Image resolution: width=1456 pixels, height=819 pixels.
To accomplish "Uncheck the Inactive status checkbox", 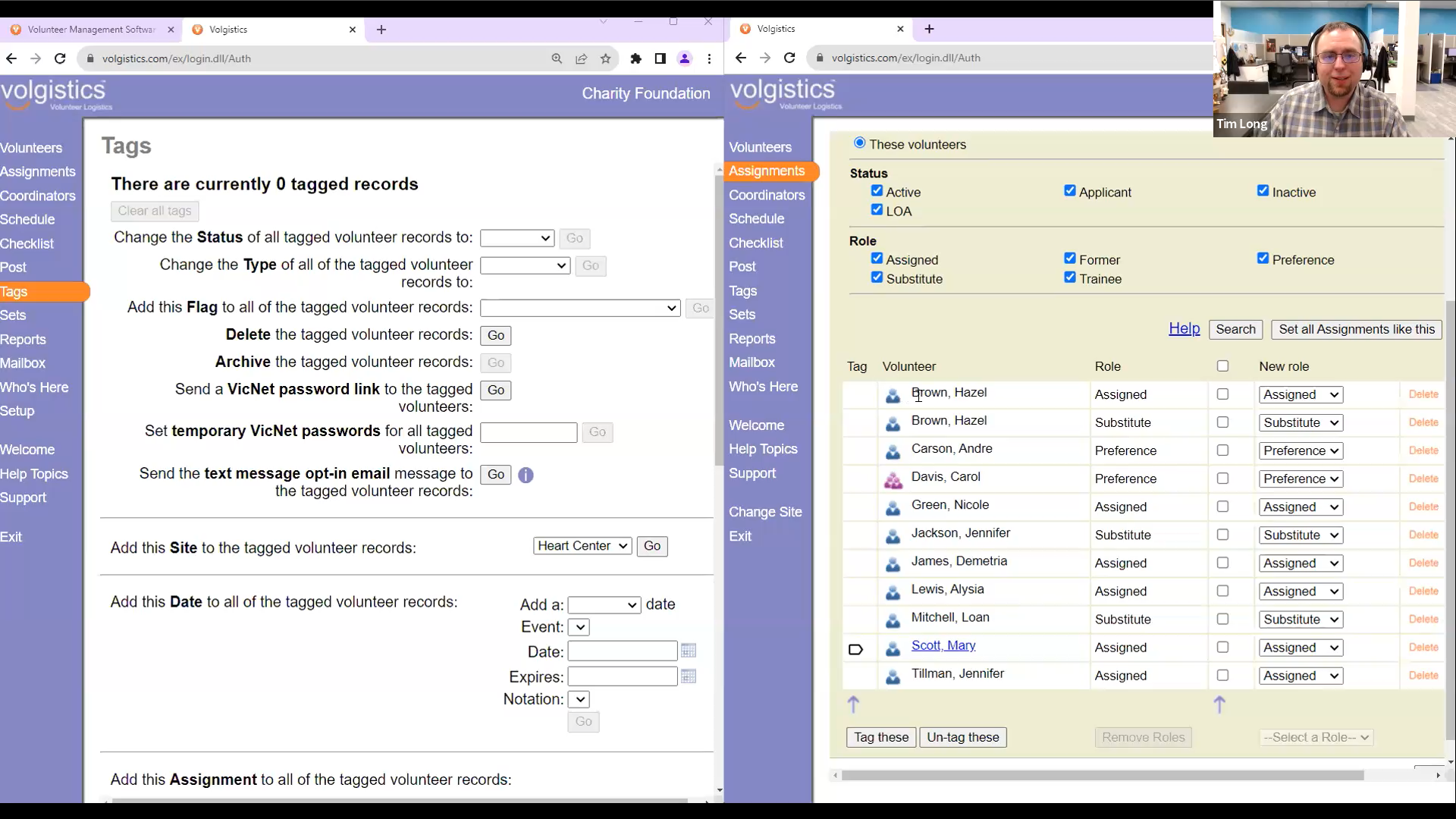I will pyautogui.click(x=1263, y=191).
